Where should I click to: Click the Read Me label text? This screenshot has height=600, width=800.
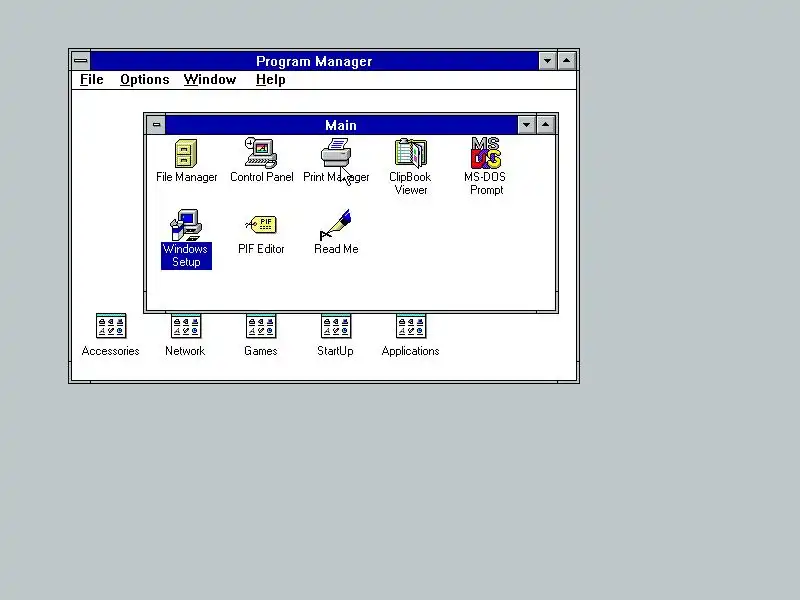(x=336, y=249)
